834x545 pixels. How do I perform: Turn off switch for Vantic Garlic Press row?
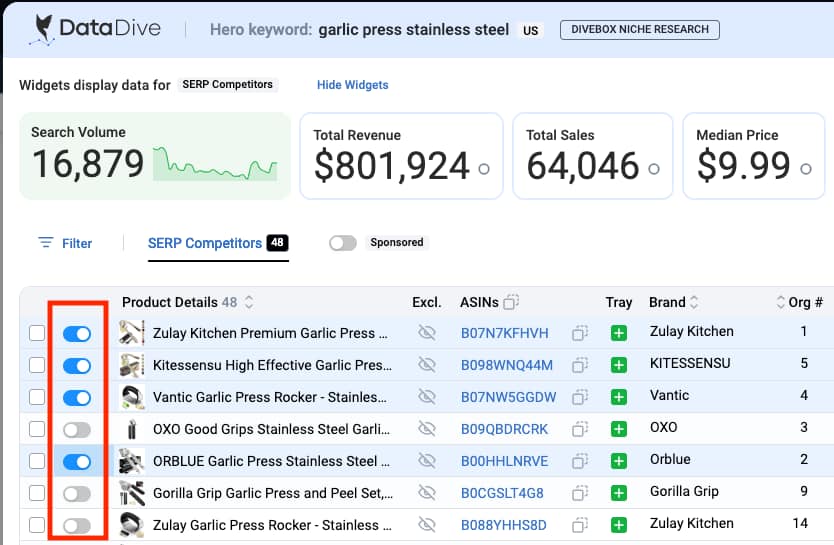click(77, 398)
